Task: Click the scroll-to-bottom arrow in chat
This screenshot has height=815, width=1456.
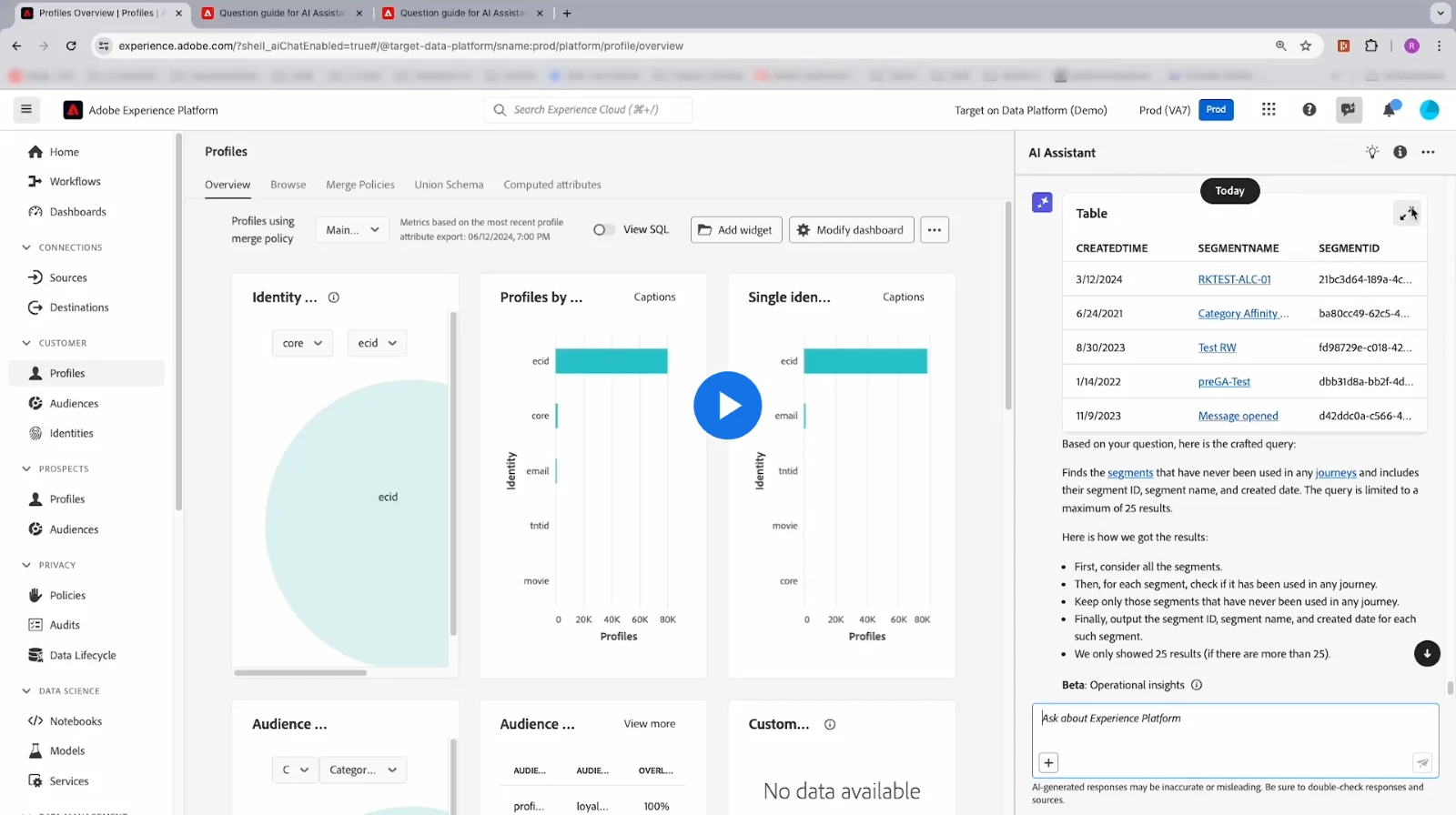Action: click(1427, 653)
